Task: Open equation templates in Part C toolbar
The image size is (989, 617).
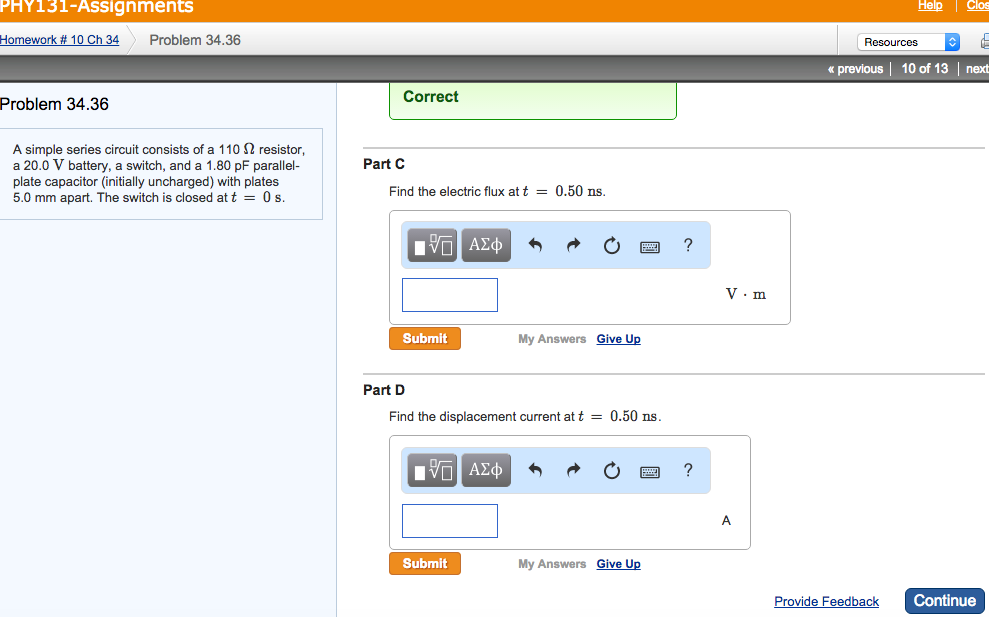Action: click(x=431, y=244)
